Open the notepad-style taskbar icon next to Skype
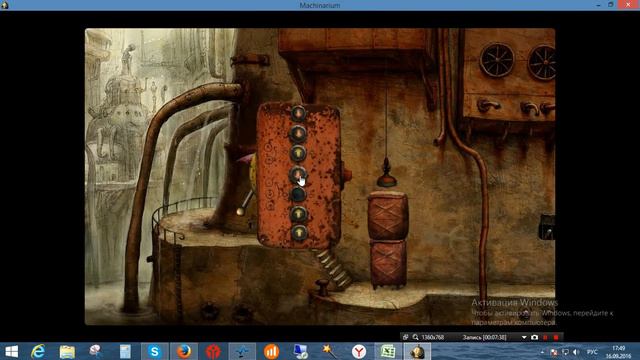 point(125,351)
